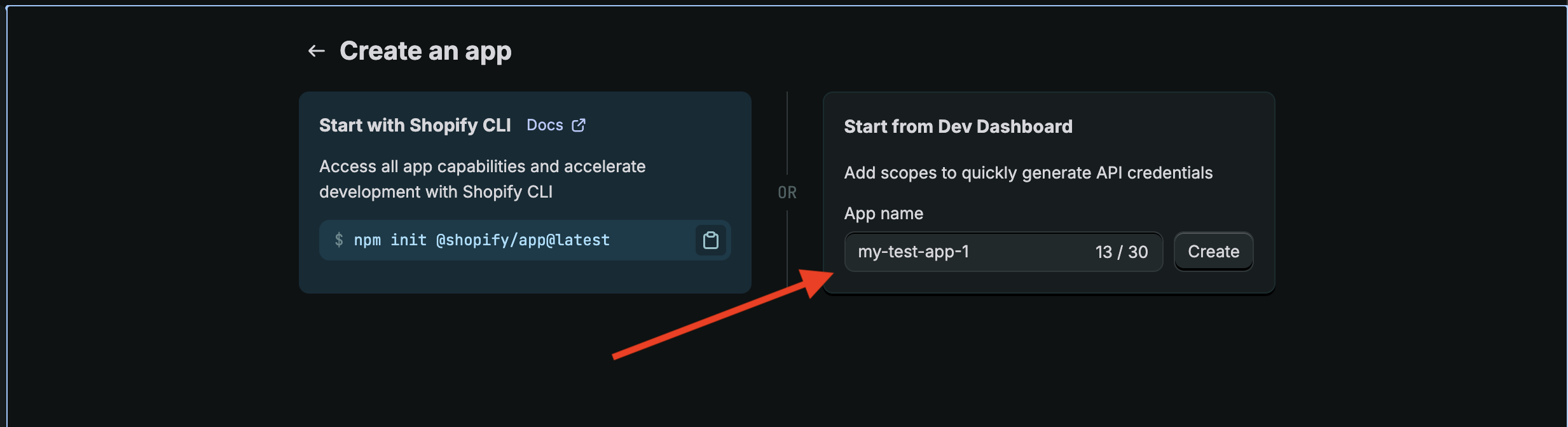Click the Create button
Screen dimensions: 1568x427
[1213, 252]
